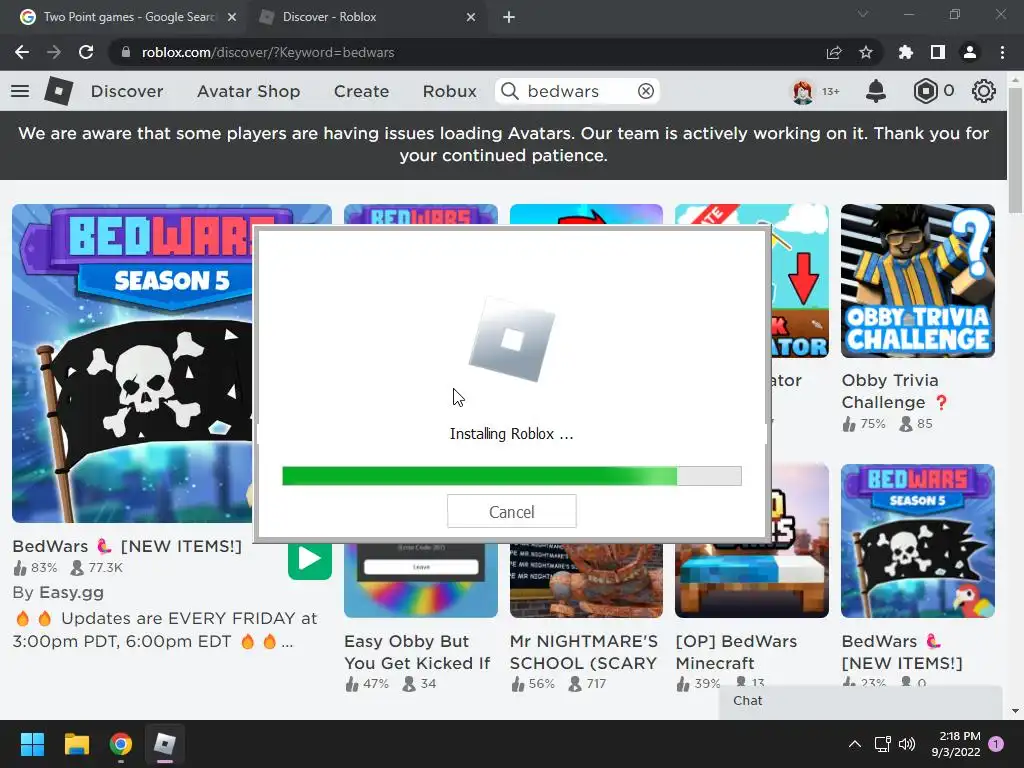Screen dimensions: 1024x768
Task: Open Obby Trivia Challenge title link
Action: [895, 391]
